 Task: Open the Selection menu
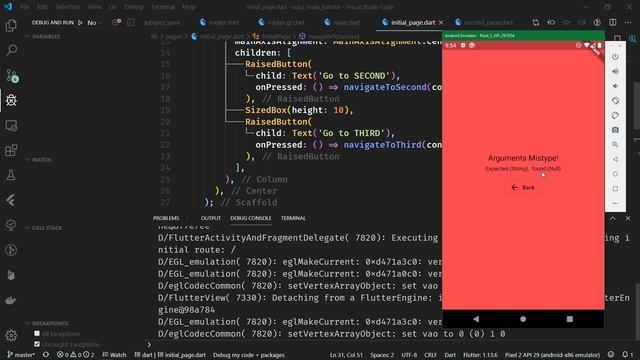click(68, 7)
